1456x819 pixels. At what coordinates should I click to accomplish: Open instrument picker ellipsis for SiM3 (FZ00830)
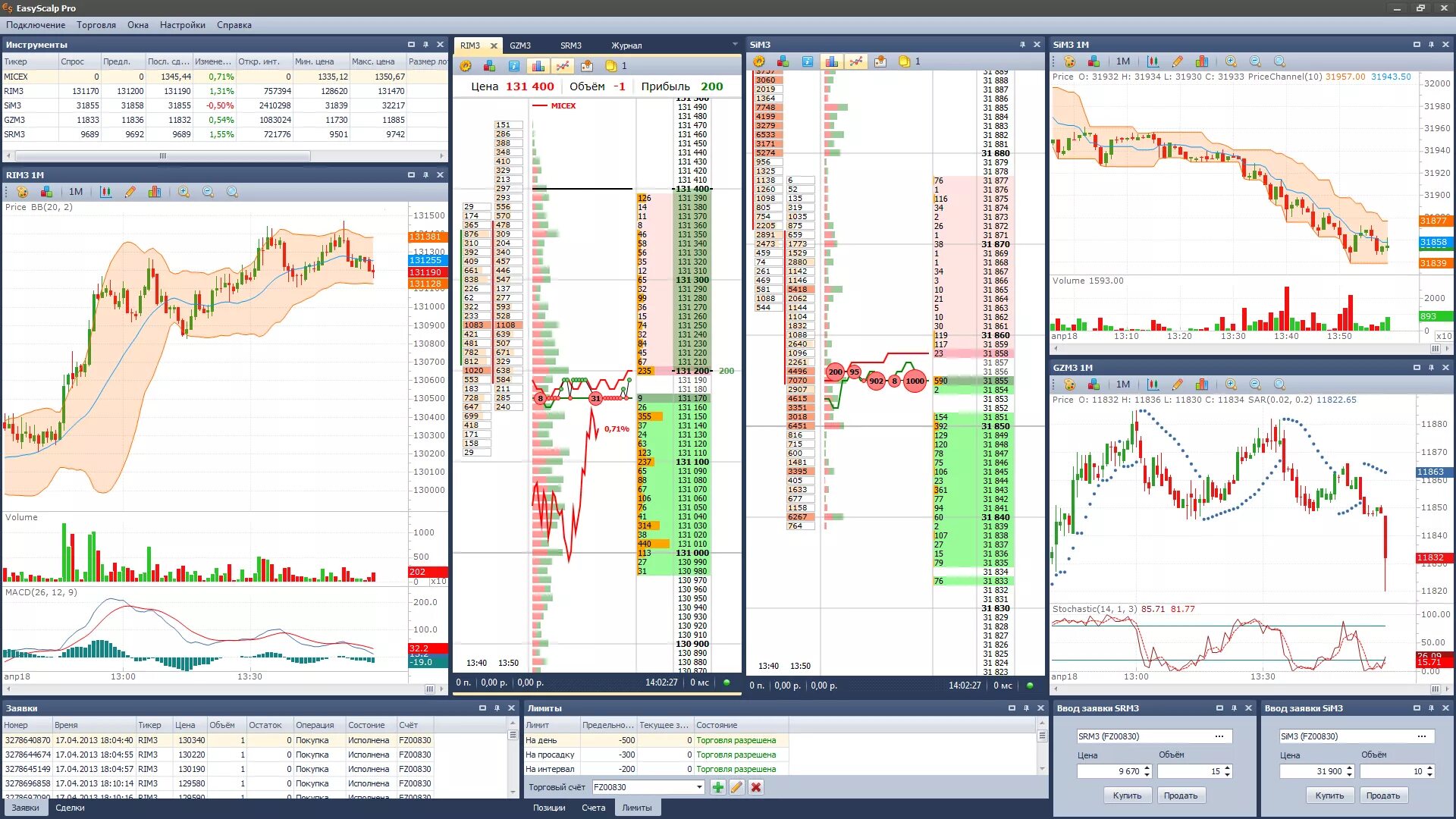1421,736
